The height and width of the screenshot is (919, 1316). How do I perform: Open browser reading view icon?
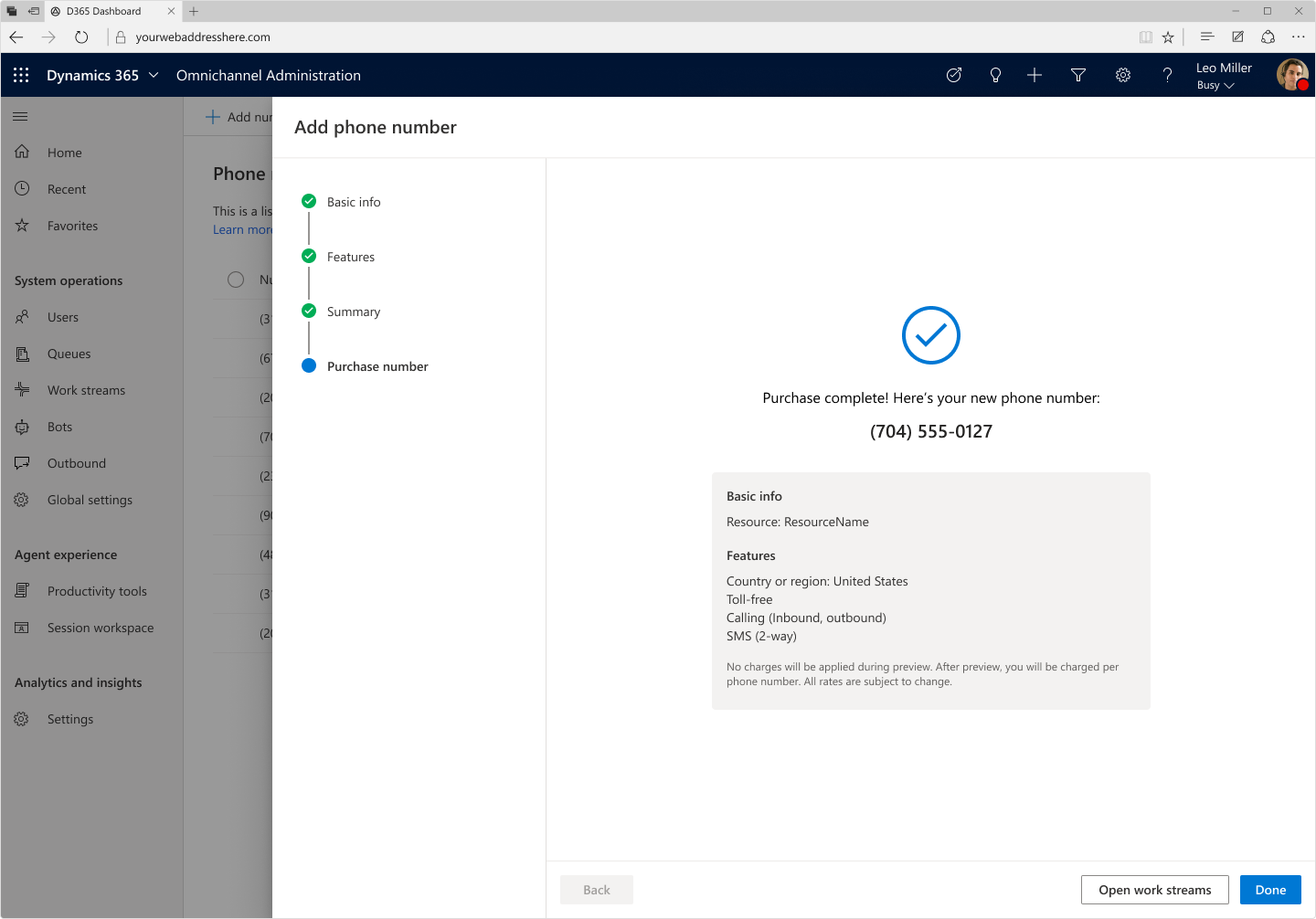(1145, 37)
